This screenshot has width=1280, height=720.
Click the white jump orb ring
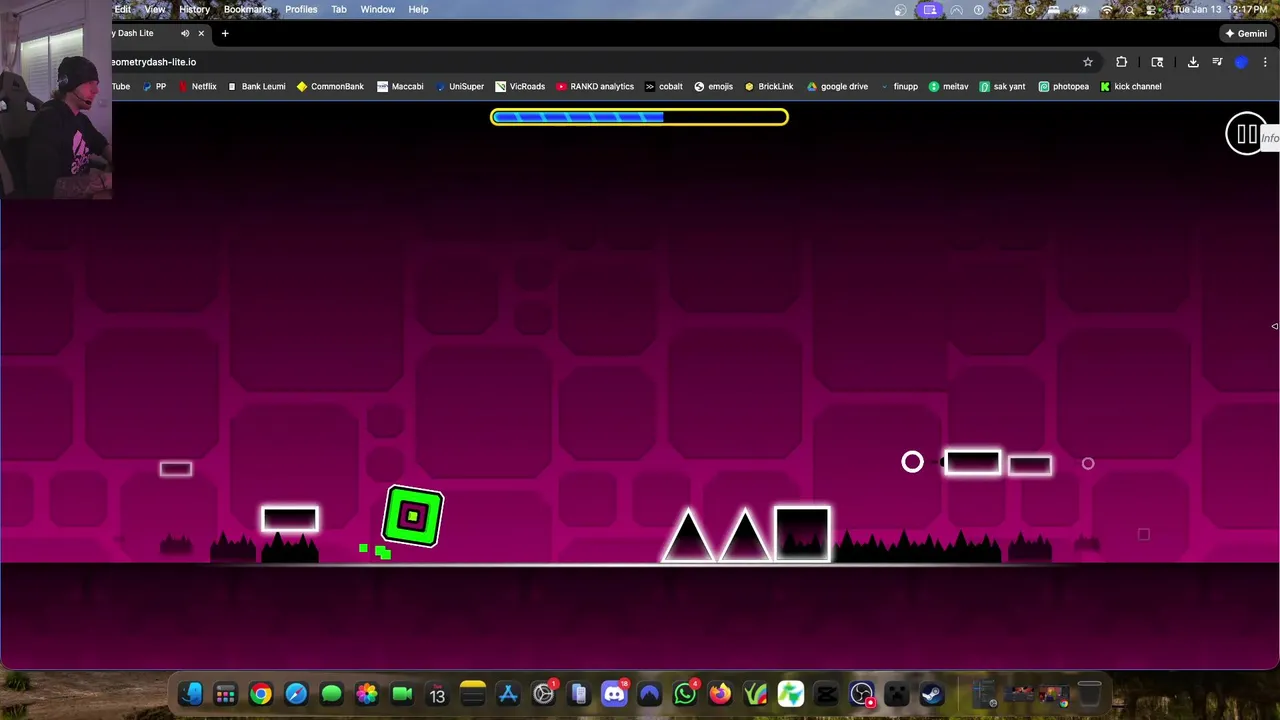tap(912, 462)
